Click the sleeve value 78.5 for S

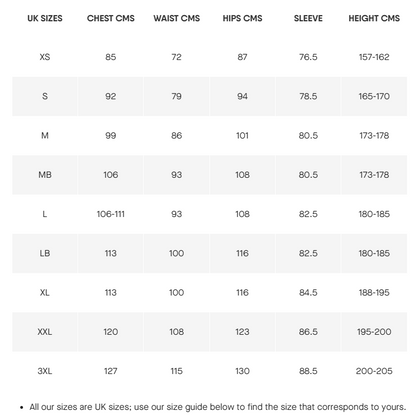coord(308,96)
